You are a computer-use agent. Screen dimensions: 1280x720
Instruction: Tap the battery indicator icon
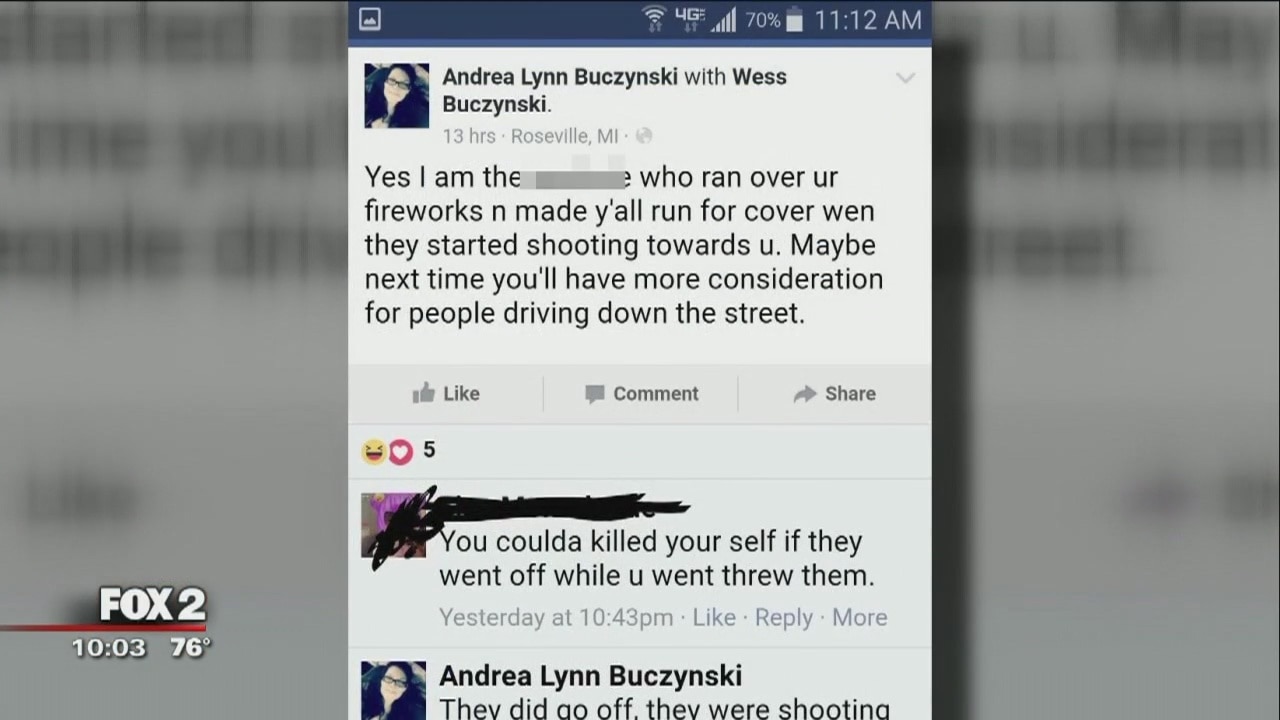[x=794, y=20]
